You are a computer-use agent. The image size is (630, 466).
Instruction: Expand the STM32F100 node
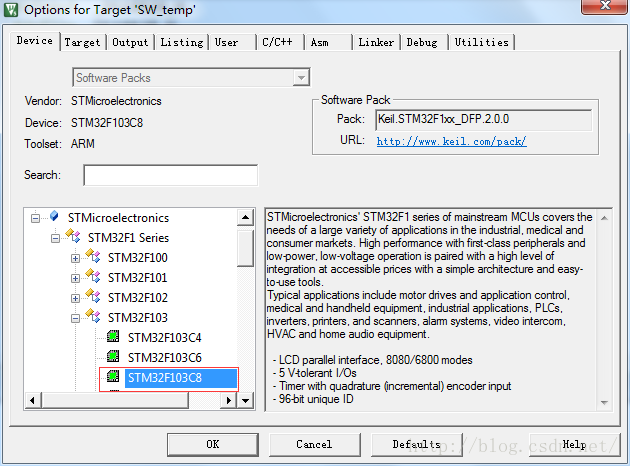75,258
